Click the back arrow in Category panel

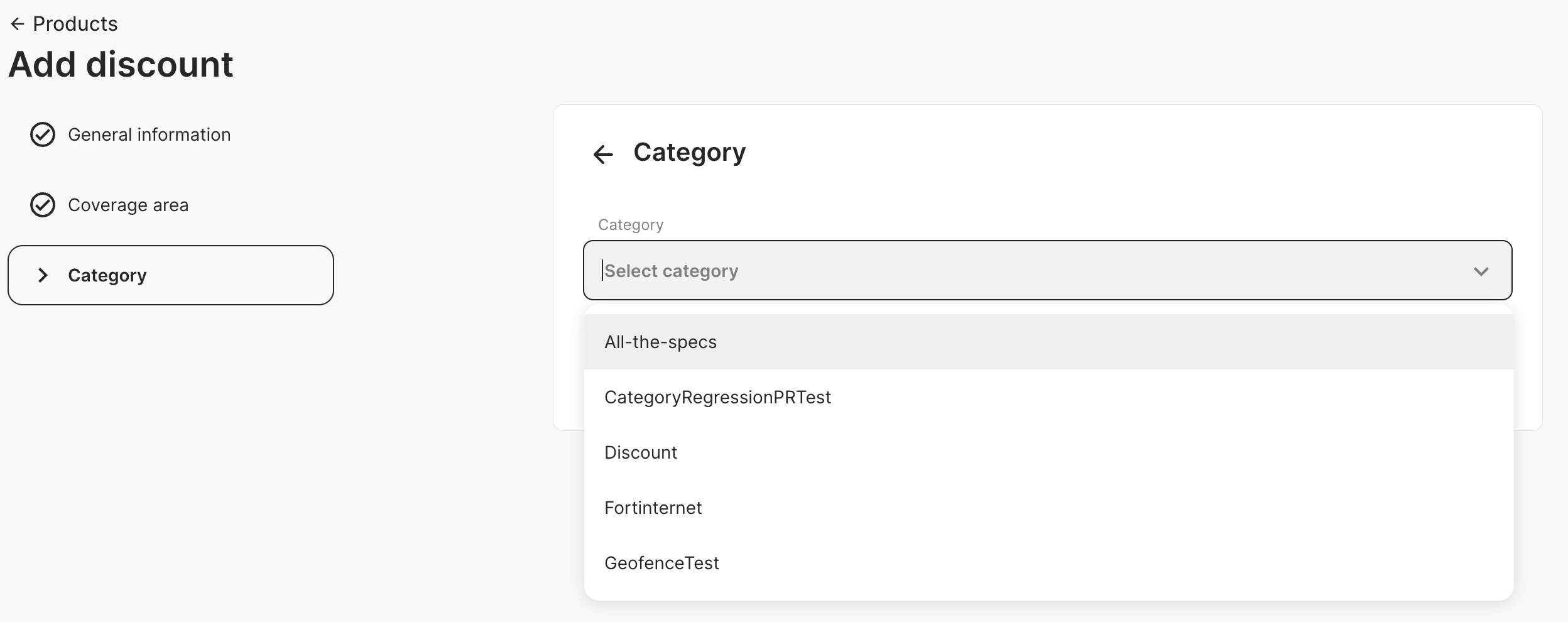[x=603, y=154]
